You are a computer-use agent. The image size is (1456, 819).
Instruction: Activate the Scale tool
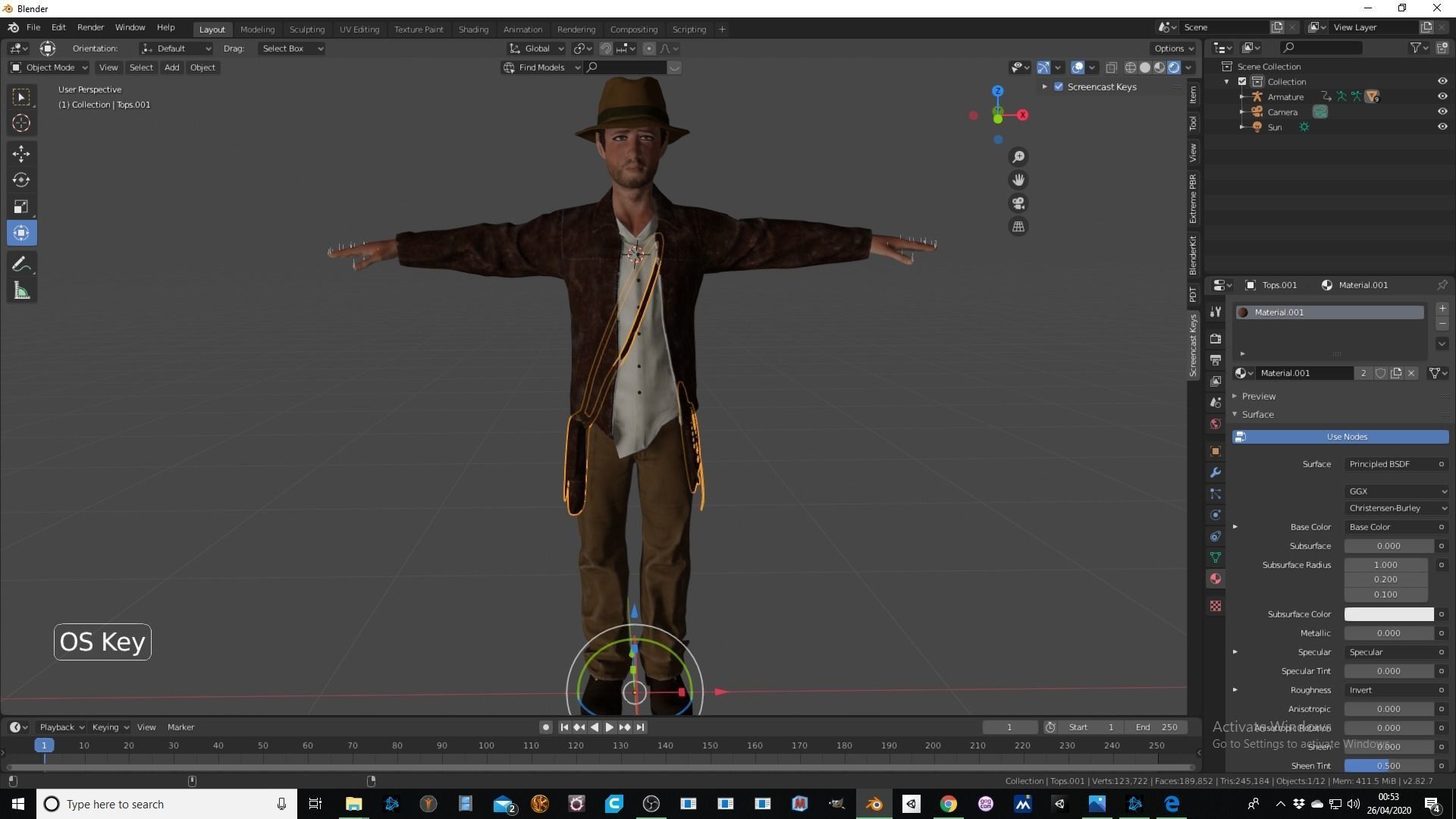pos(21,207)
